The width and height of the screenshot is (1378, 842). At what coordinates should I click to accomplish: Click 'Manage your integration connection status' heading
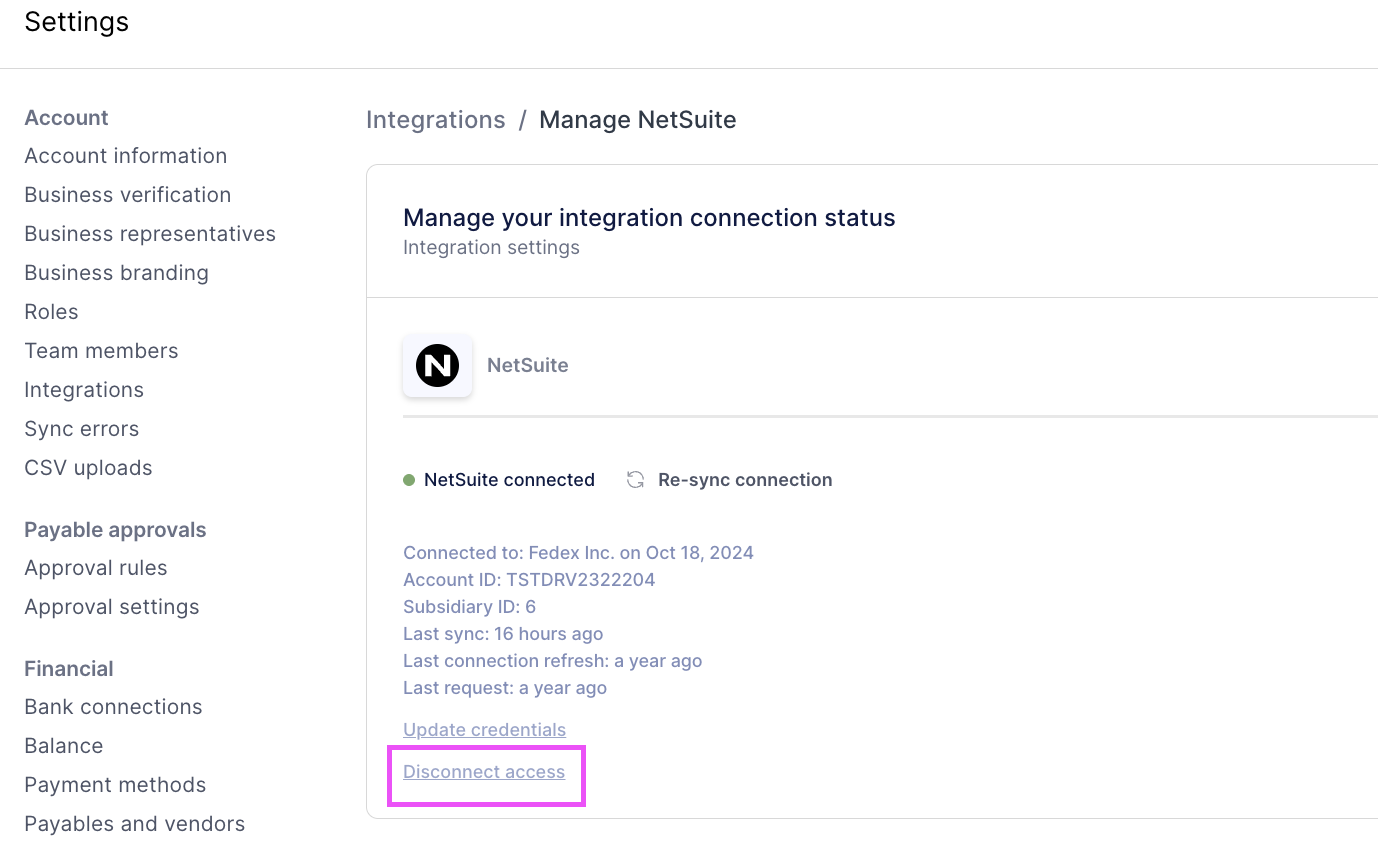click(649, 218)
